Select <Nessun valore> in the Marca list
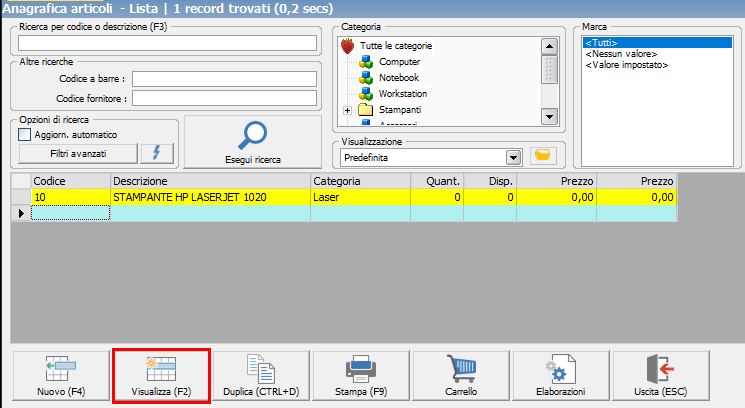 pos(621,54)
